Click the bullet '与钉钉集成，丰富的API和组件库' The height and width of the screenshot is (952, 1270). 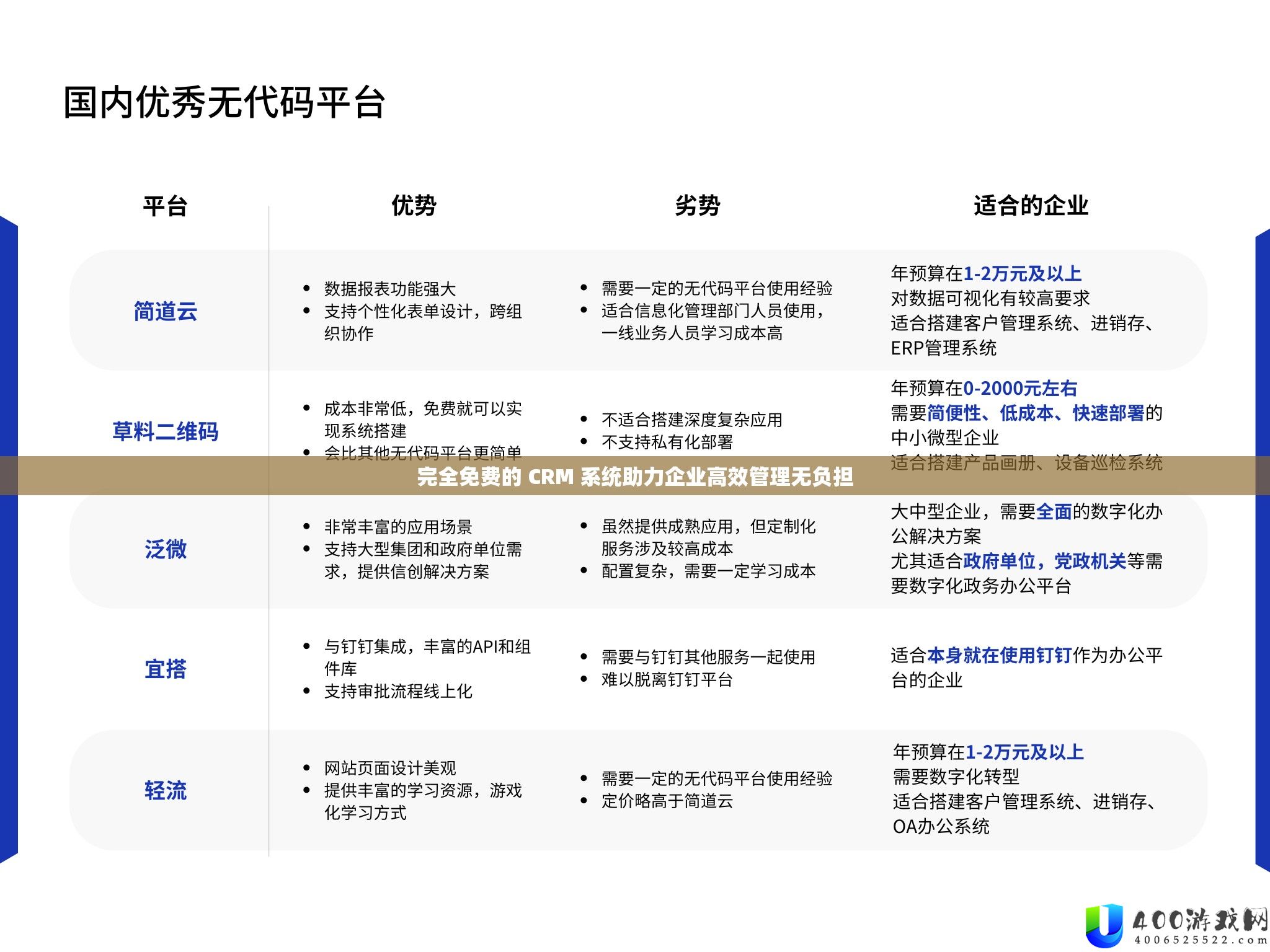point(427,658)
